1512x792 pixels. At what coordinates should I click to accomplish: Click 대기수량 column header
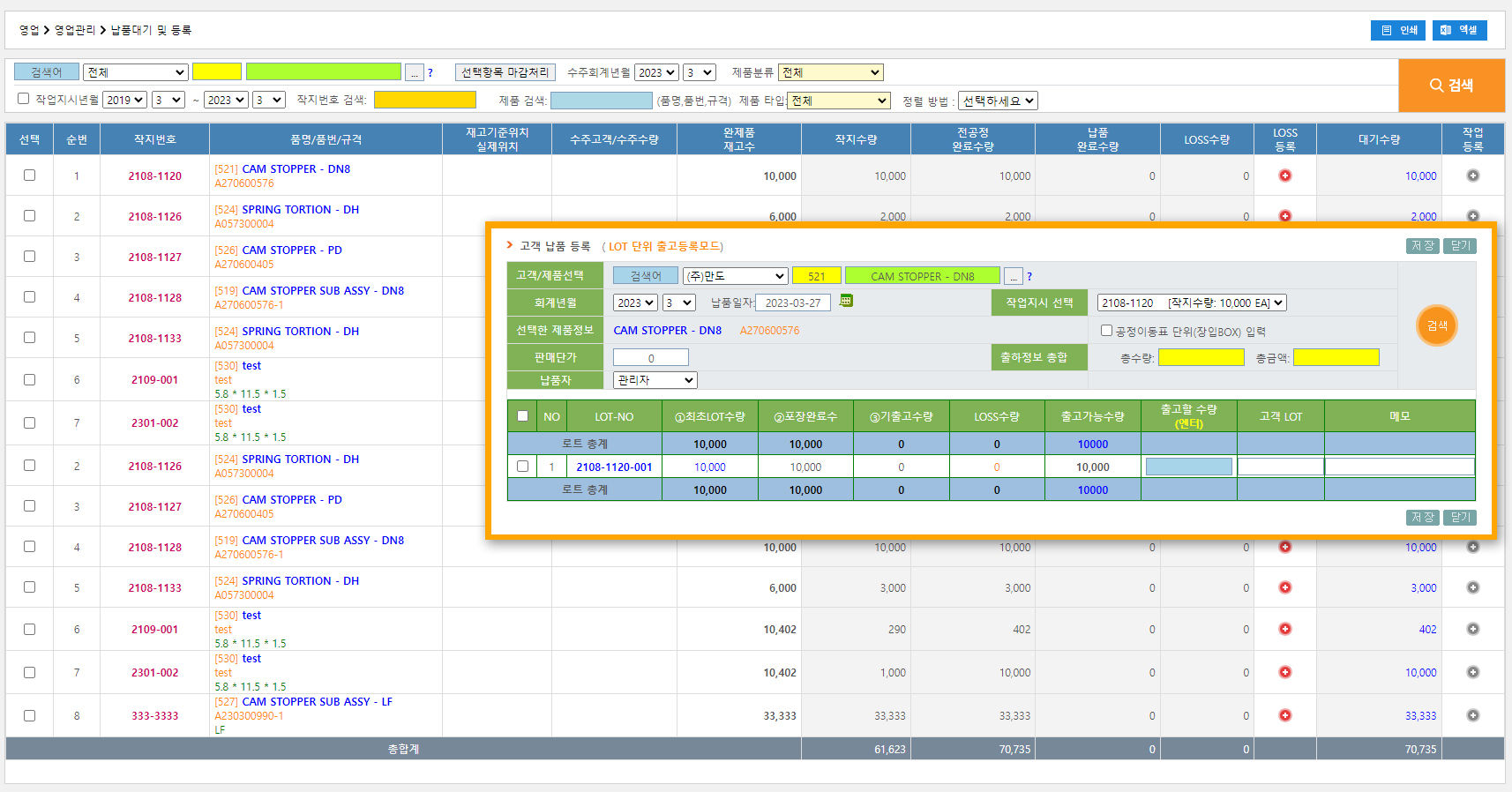1378,139
